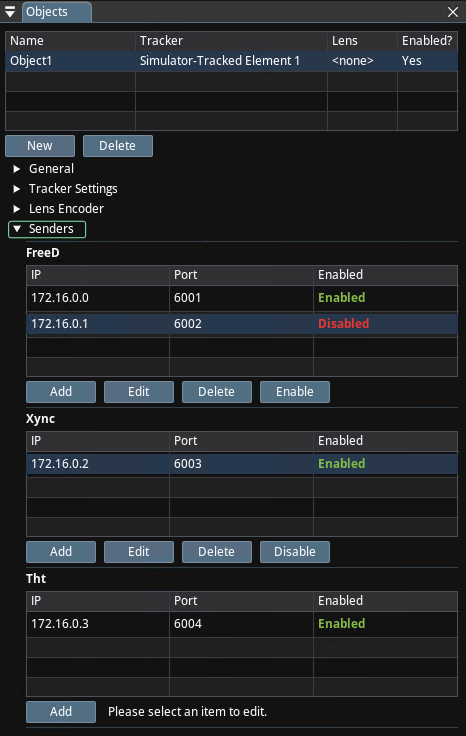Image resolution: width=466 pixels, height=736 pixels.
Task: Select Tht sender 172.16.0.3 row
Action: coord(242,624)
